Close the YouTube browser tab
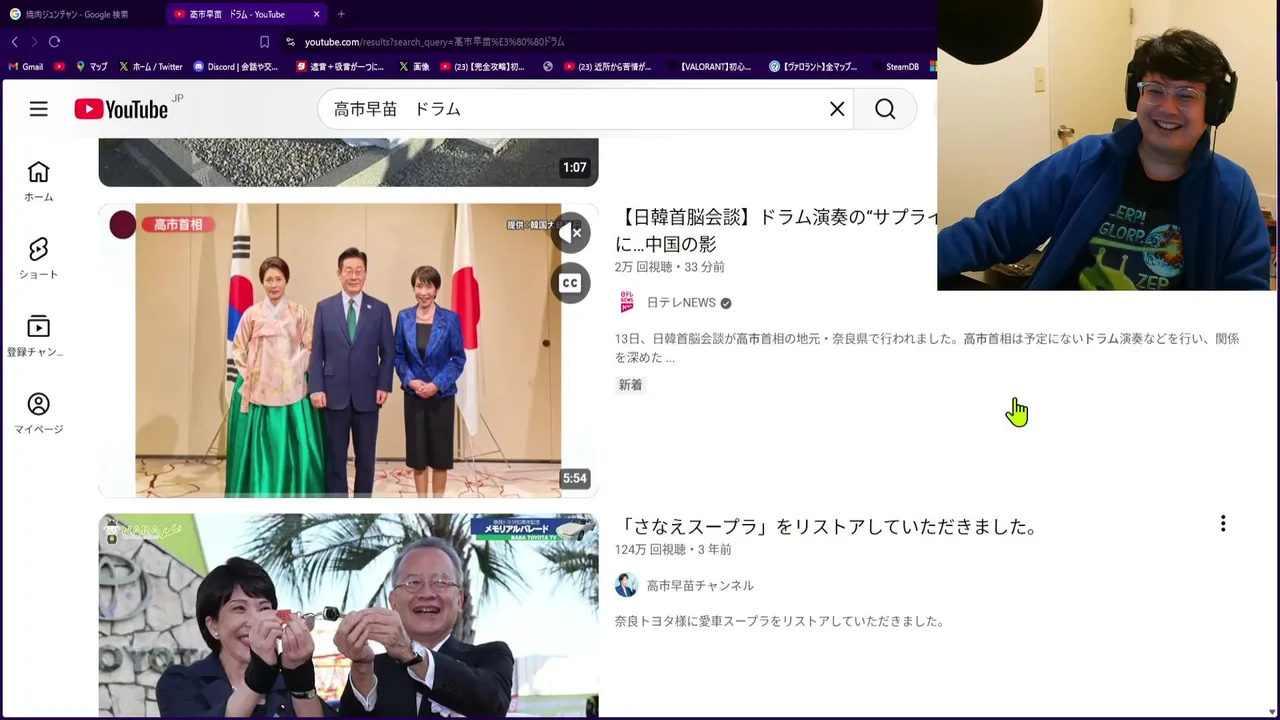The height and width of the screenshot is (720, 1280). (317, 14)
